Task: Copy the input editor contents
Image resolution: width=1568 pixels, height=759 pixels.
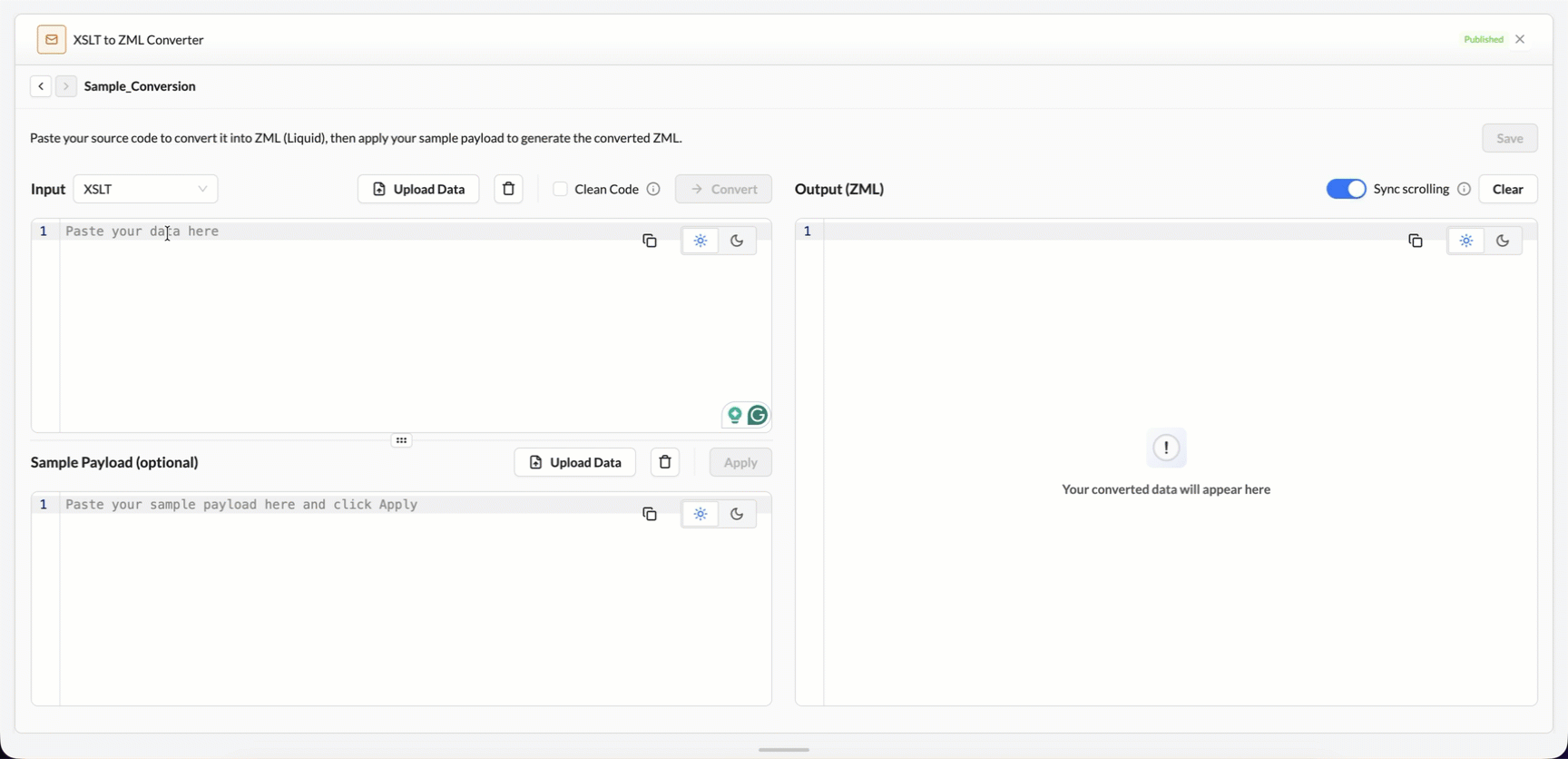Action: pyautogui.click(x=650, y=241)
